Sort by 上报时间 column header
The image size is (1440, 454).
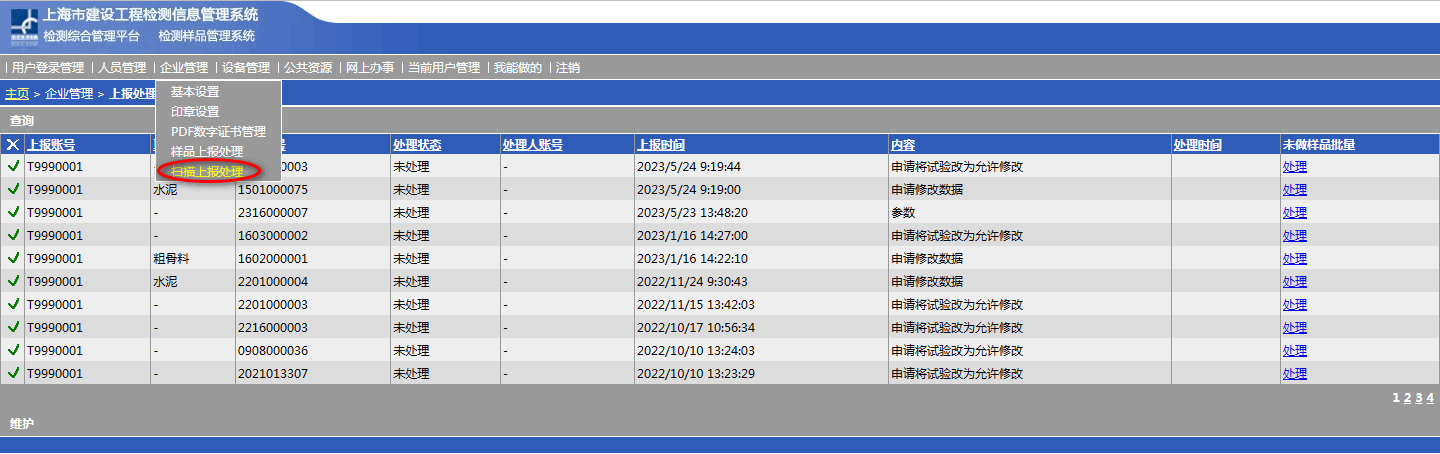click(x=661, y=145)
